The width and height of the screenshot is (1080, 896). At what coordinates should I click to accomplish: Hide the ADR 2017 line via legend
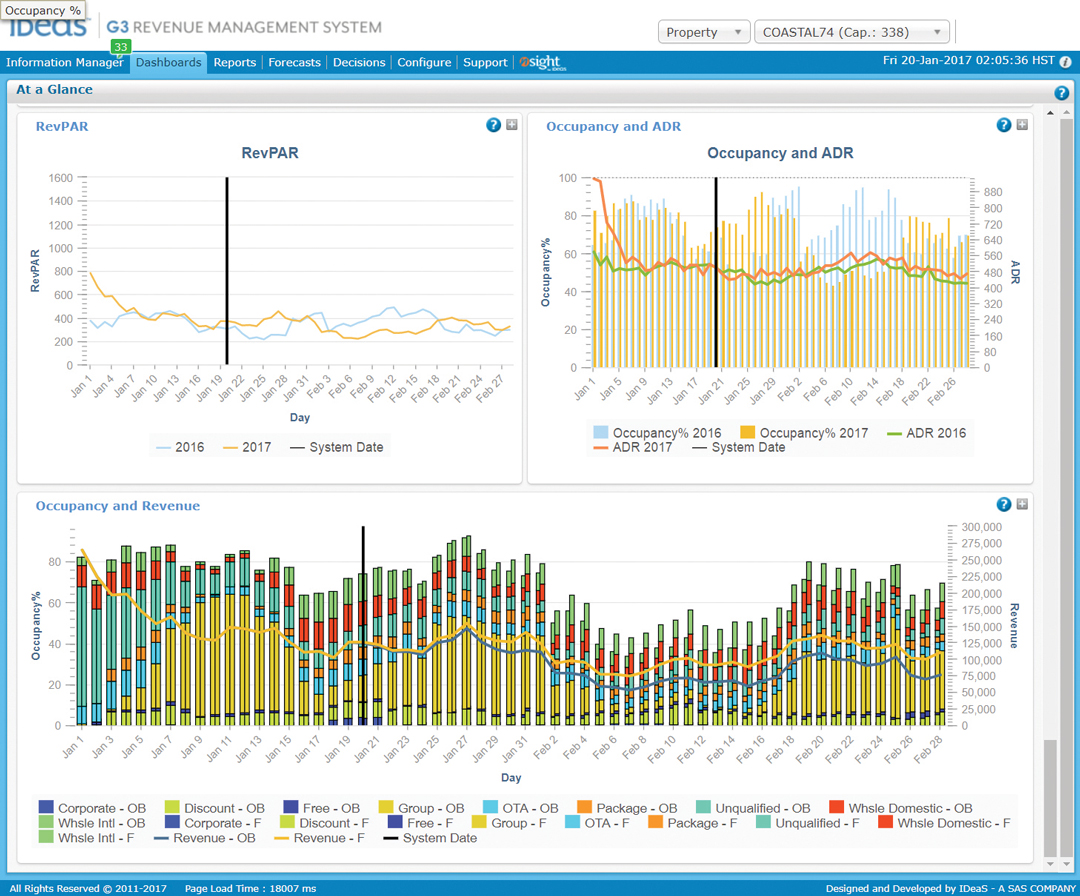pyautogui.click(x=632, y=447)
